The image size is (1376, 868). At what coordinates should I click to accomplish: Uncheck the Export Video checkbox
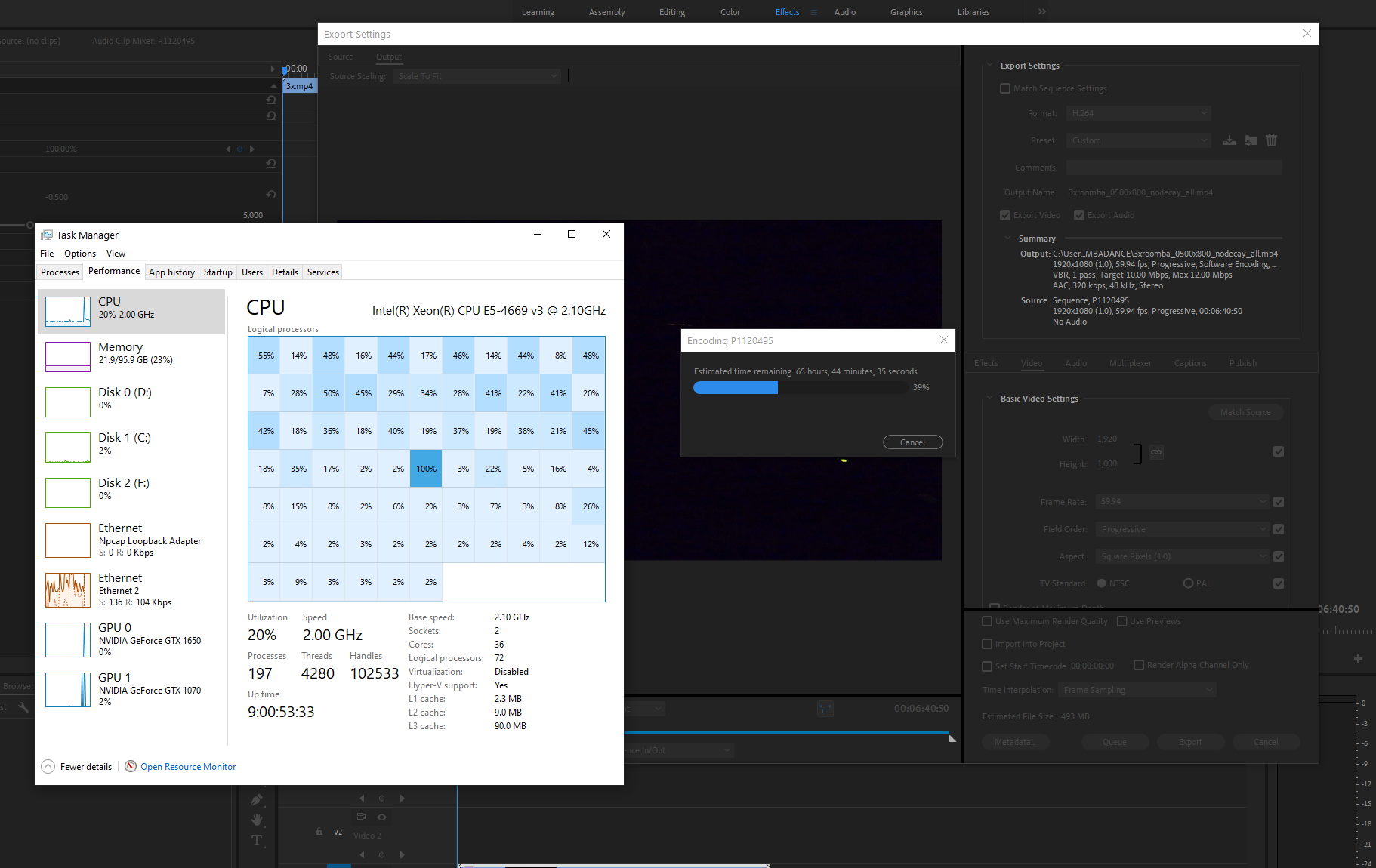pyautogui.click(x=1005, y=215)
